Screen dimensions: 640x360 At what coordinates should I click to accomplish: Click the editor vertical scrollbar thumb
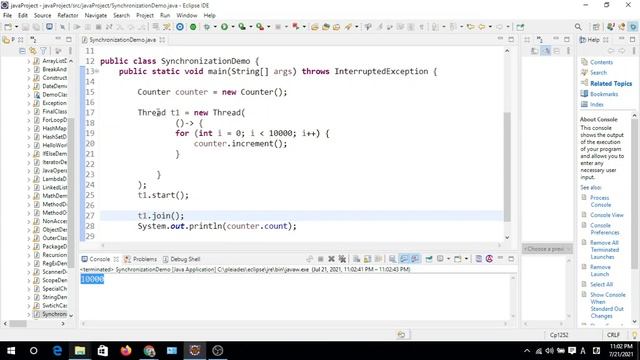coord(507,167)
